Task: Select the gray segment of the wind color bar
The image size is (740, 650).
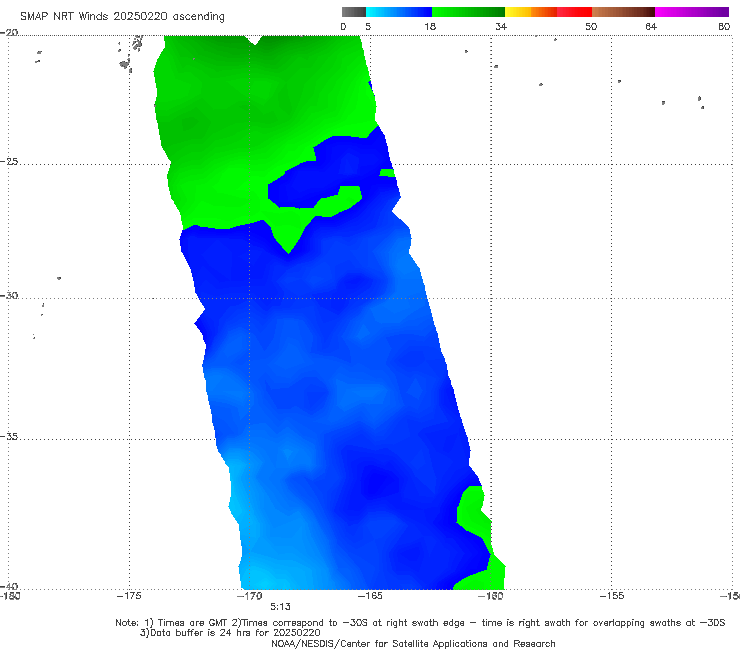Action: tap(354, 12)
